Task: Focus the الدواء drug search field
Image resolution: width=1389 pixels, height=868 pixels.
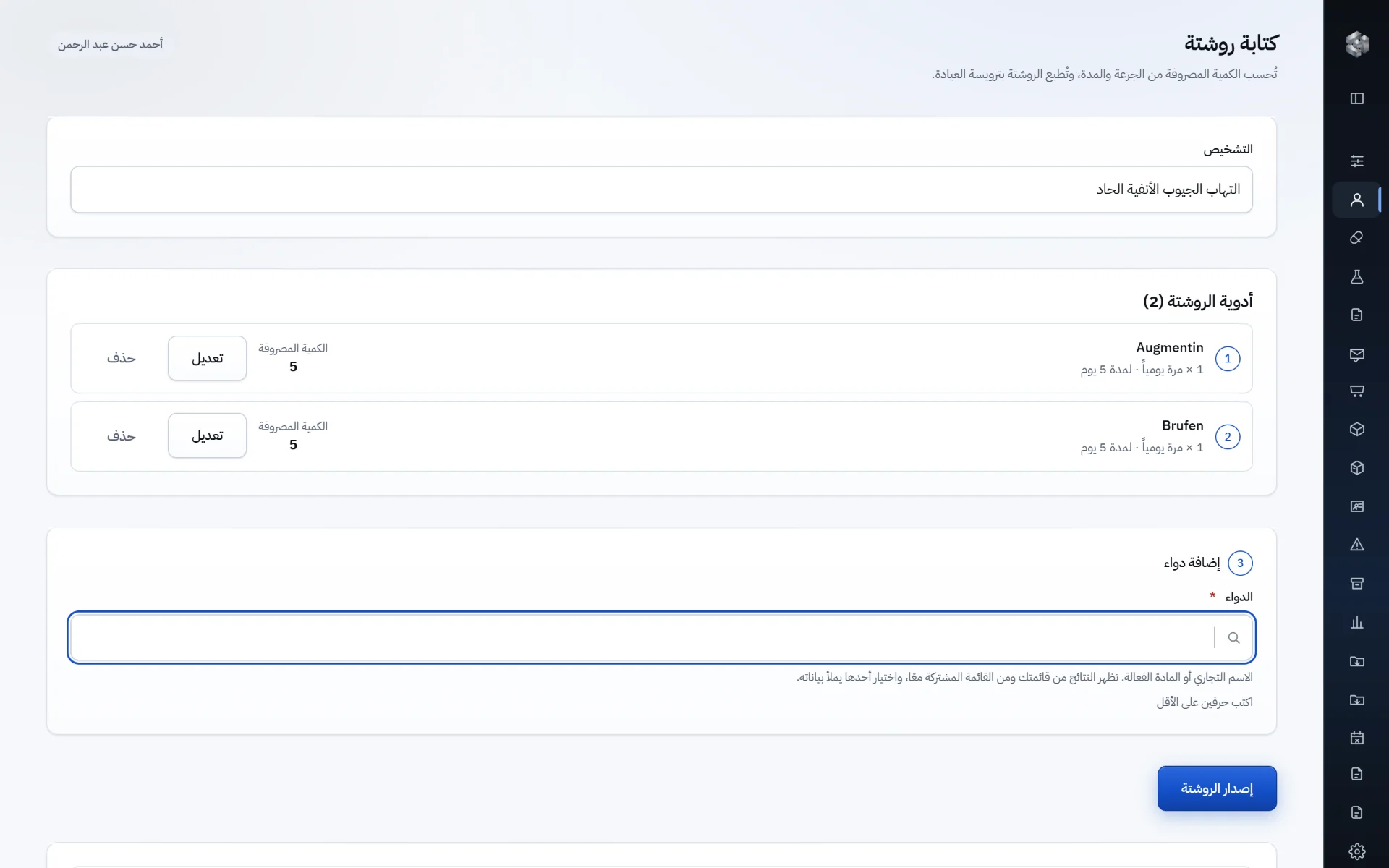Action: click(x=661, y=637)
